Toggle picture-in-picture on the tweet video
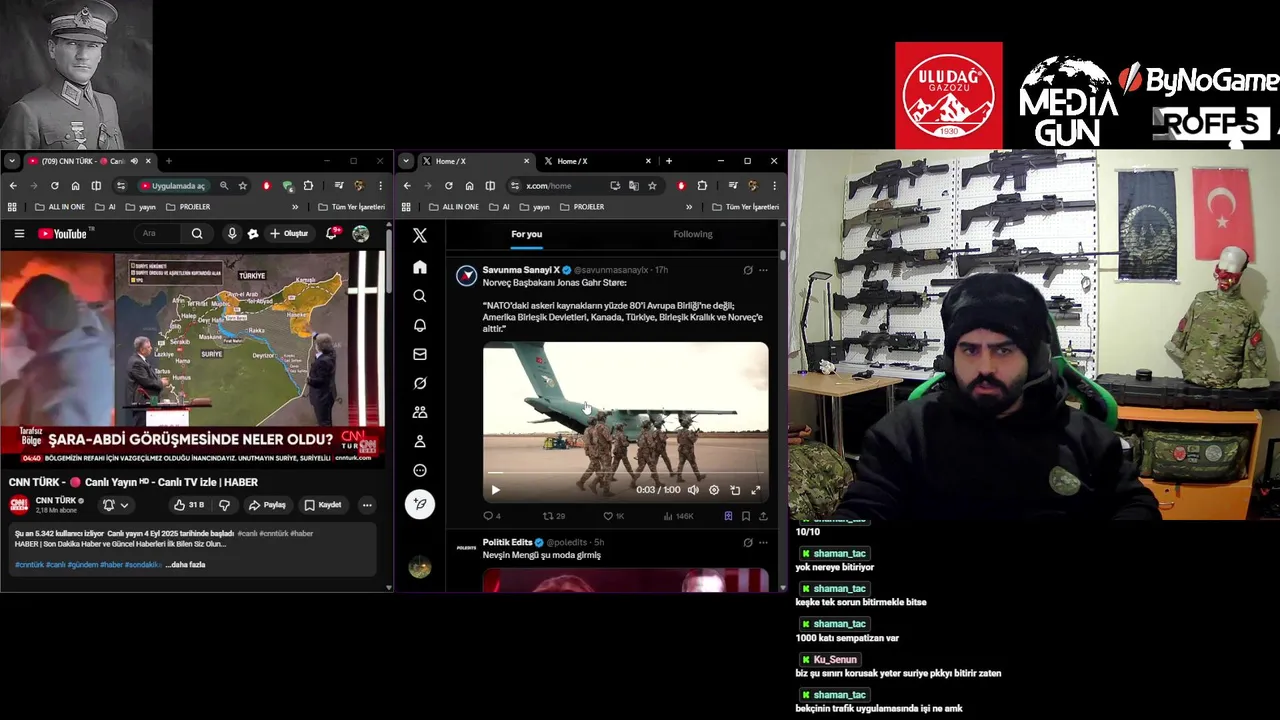The height and width of the screenshot is (720, 1280). click(x=735, y=490)
